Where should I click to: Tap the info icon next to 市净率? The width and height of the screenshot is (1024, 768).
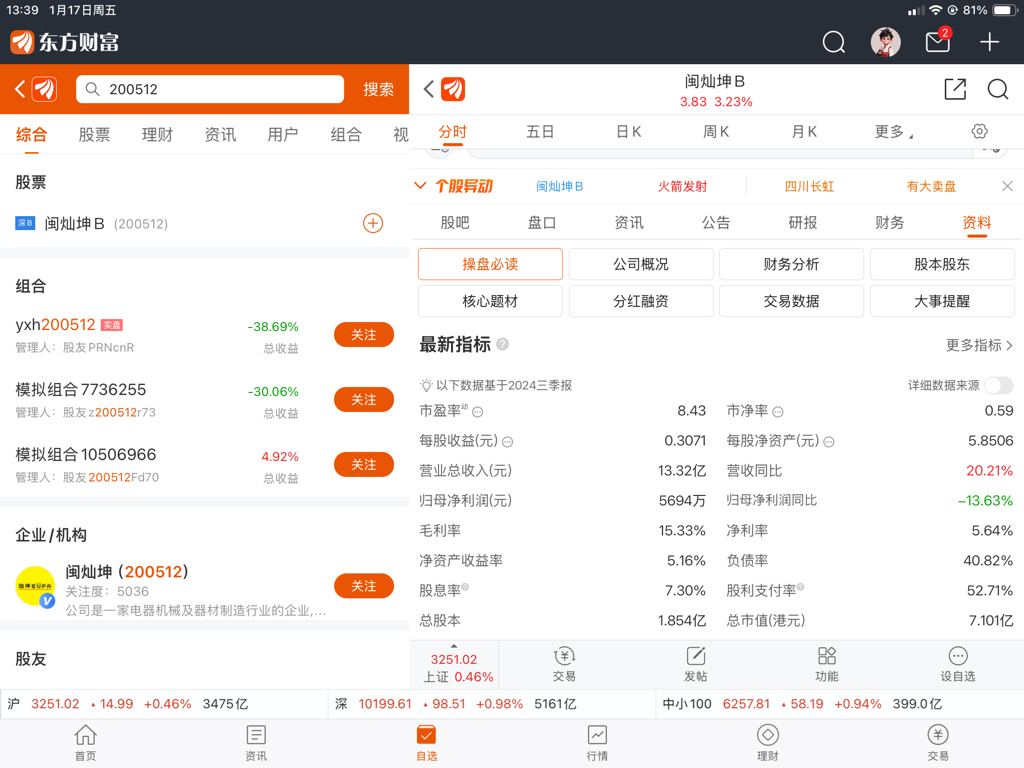[x=778, y=412]
